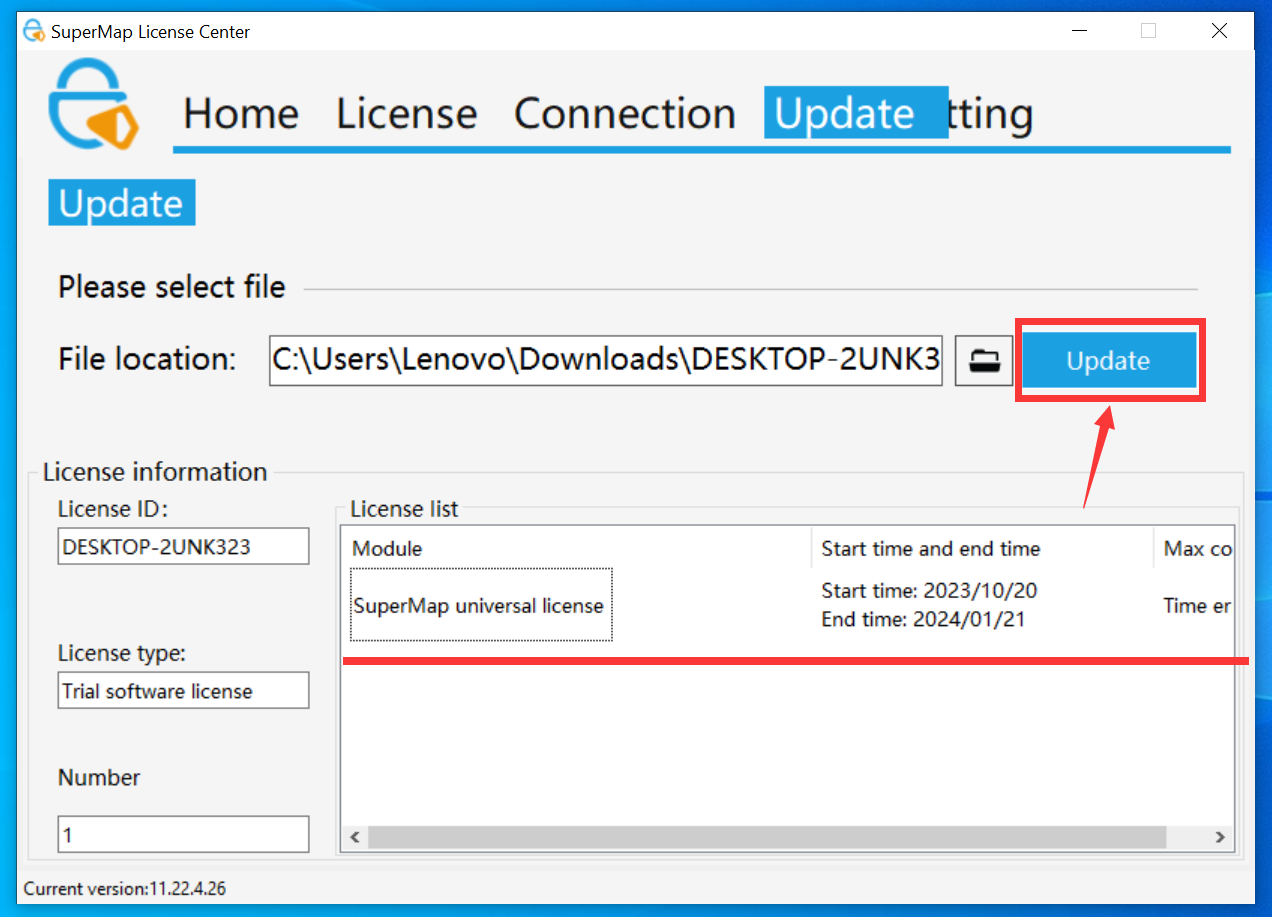Click the File location path field
This screenshot has width=1272, height=917.
click(606, 360)
